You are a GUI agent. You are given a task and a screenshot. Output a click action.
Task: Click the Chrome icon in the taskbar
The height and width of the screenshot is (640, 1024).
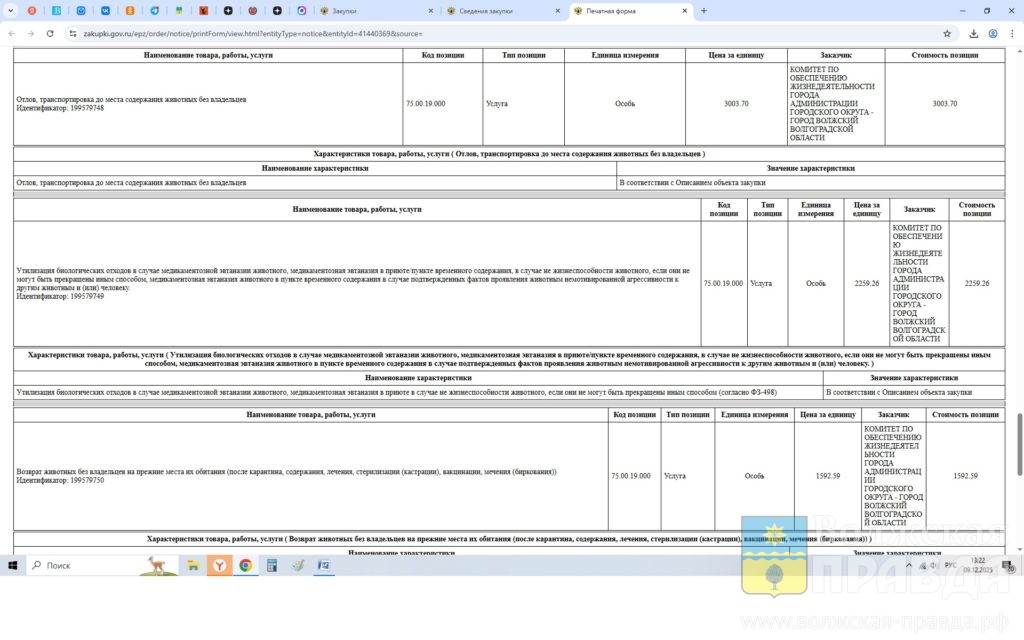pos(245,565)
